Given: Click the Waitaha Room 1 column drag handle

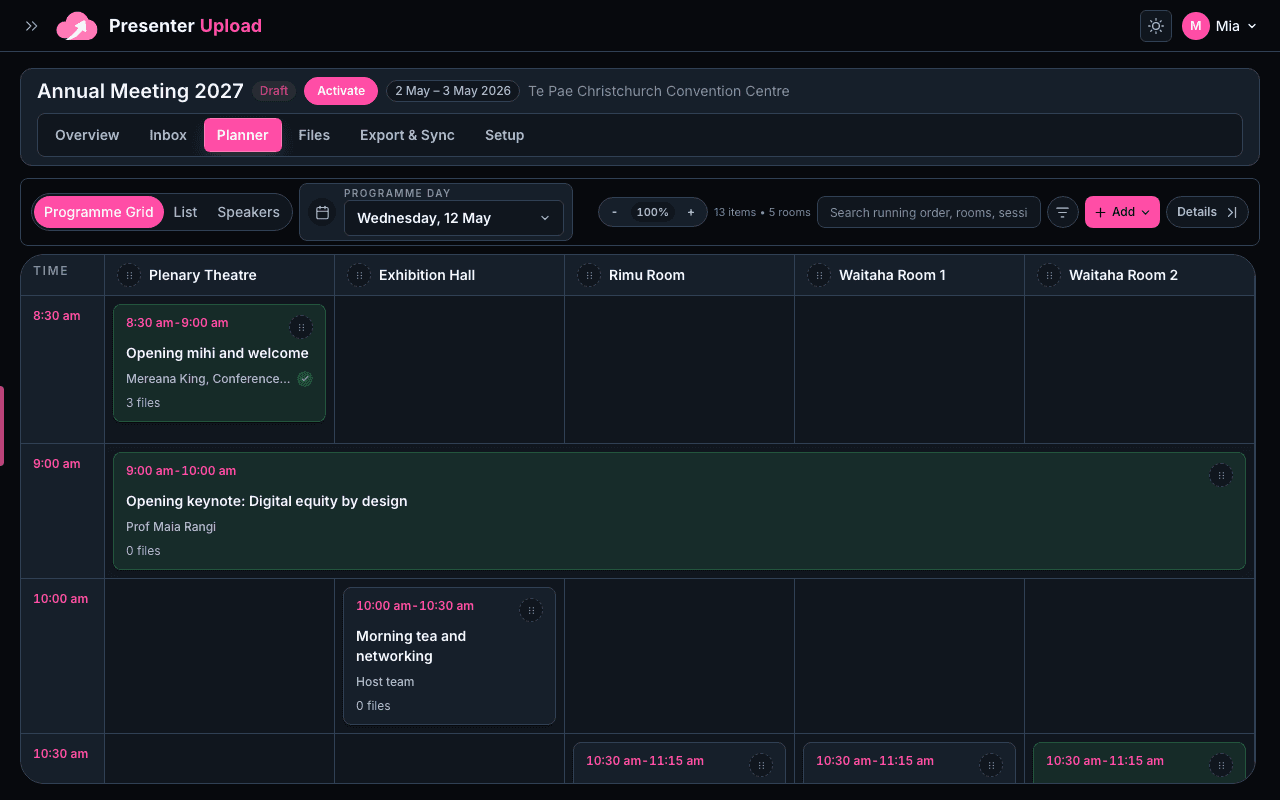Looking at the screenshot, I should pos(819,275).
